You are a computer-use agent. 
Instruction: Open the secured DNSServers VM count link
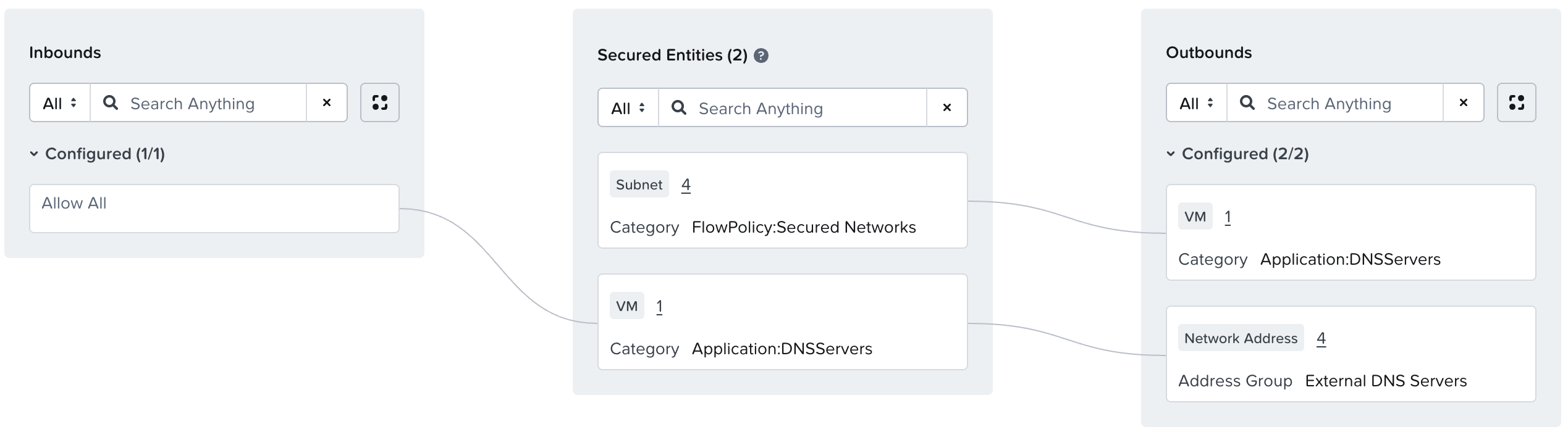click(659, 306)
